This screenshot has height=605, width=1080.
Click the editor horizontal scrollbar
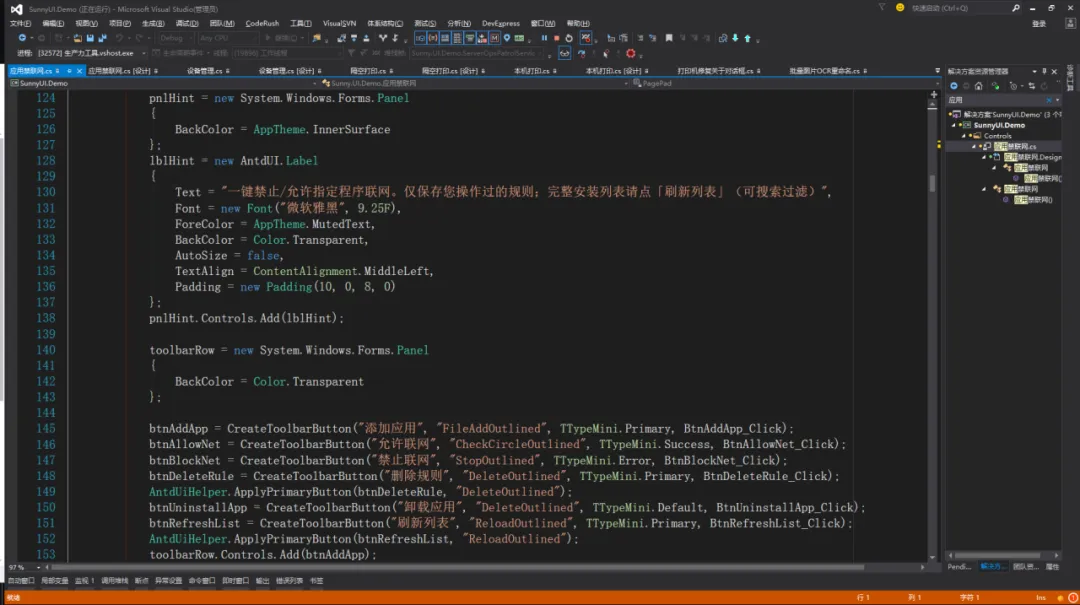point(457,568)
